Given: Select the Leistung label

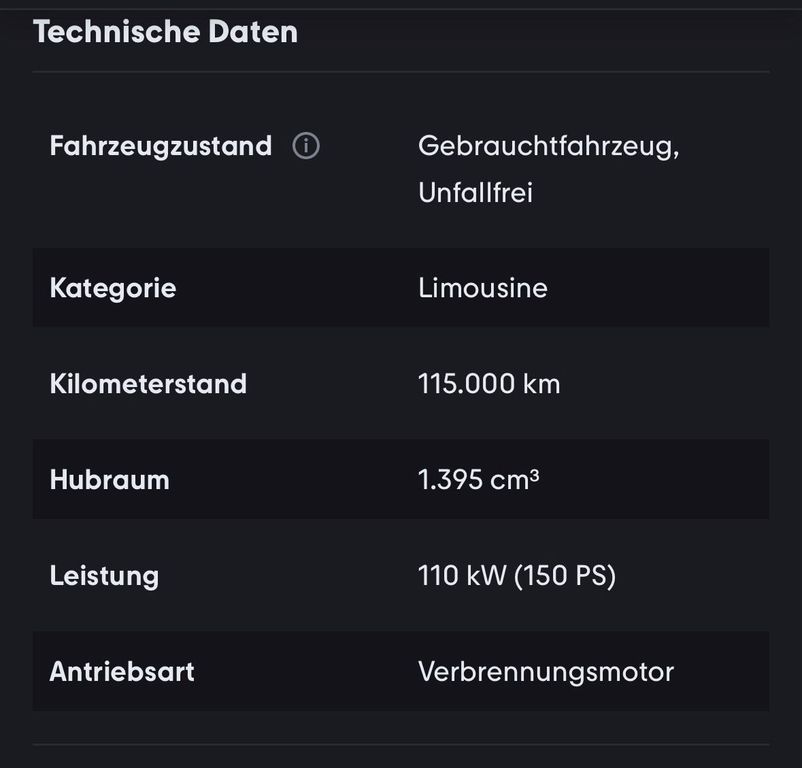Looking at the screenshot, I should coord(104,576).
